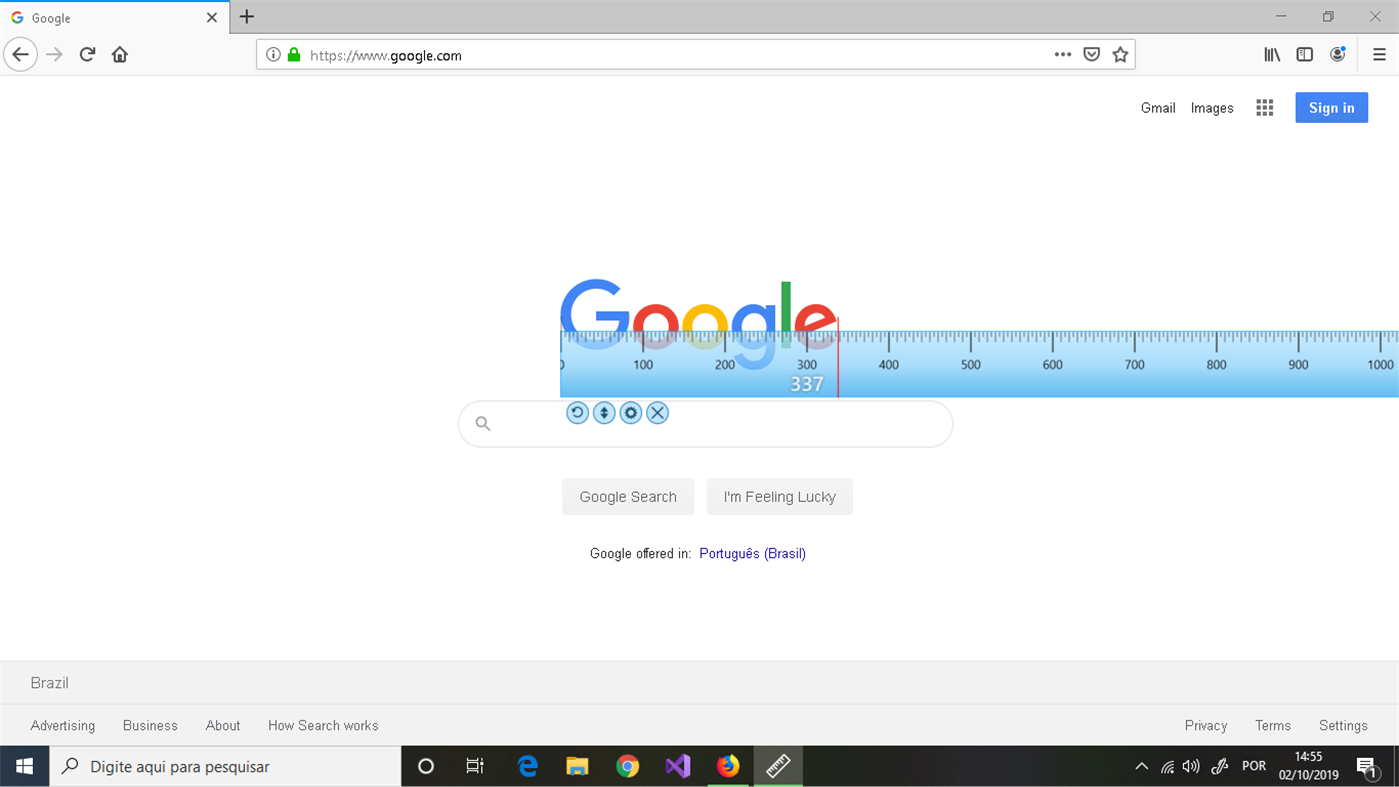Open the Windows Start menu
The height and width of the screenshot is (787, 1399).
coord(25,767)
